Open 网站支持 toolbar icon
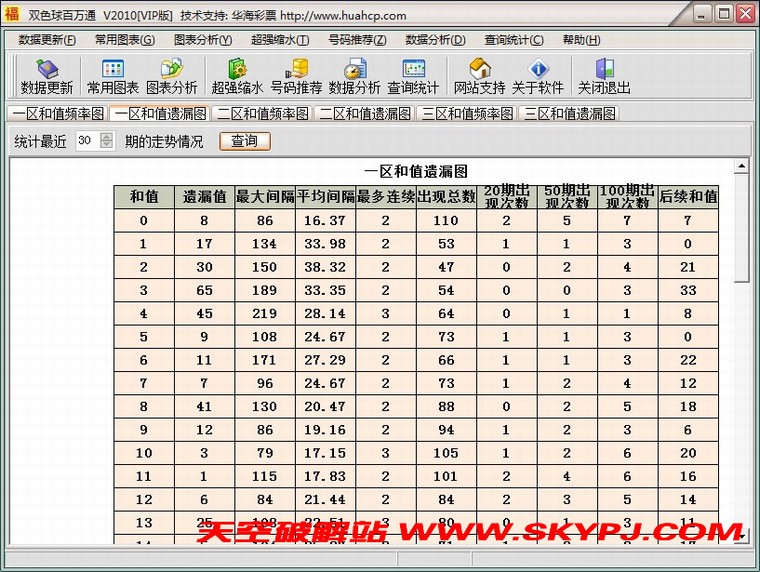This screenshot has height=572, width=760. point(479,75)
